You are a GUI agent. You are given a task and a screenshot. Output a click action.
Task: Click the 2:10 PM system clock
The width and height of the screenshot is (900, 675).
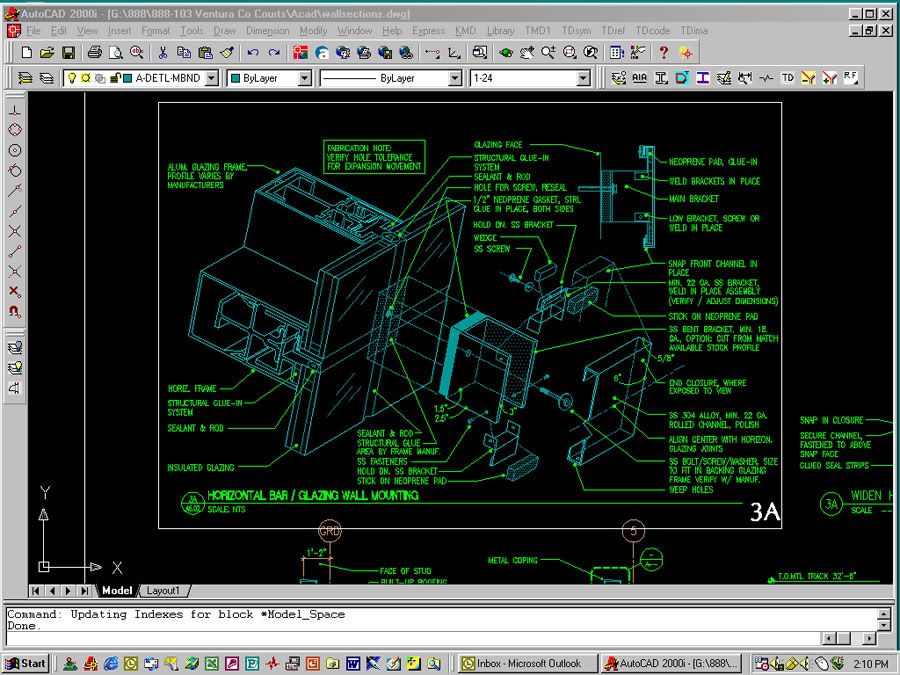click(870, 664)
